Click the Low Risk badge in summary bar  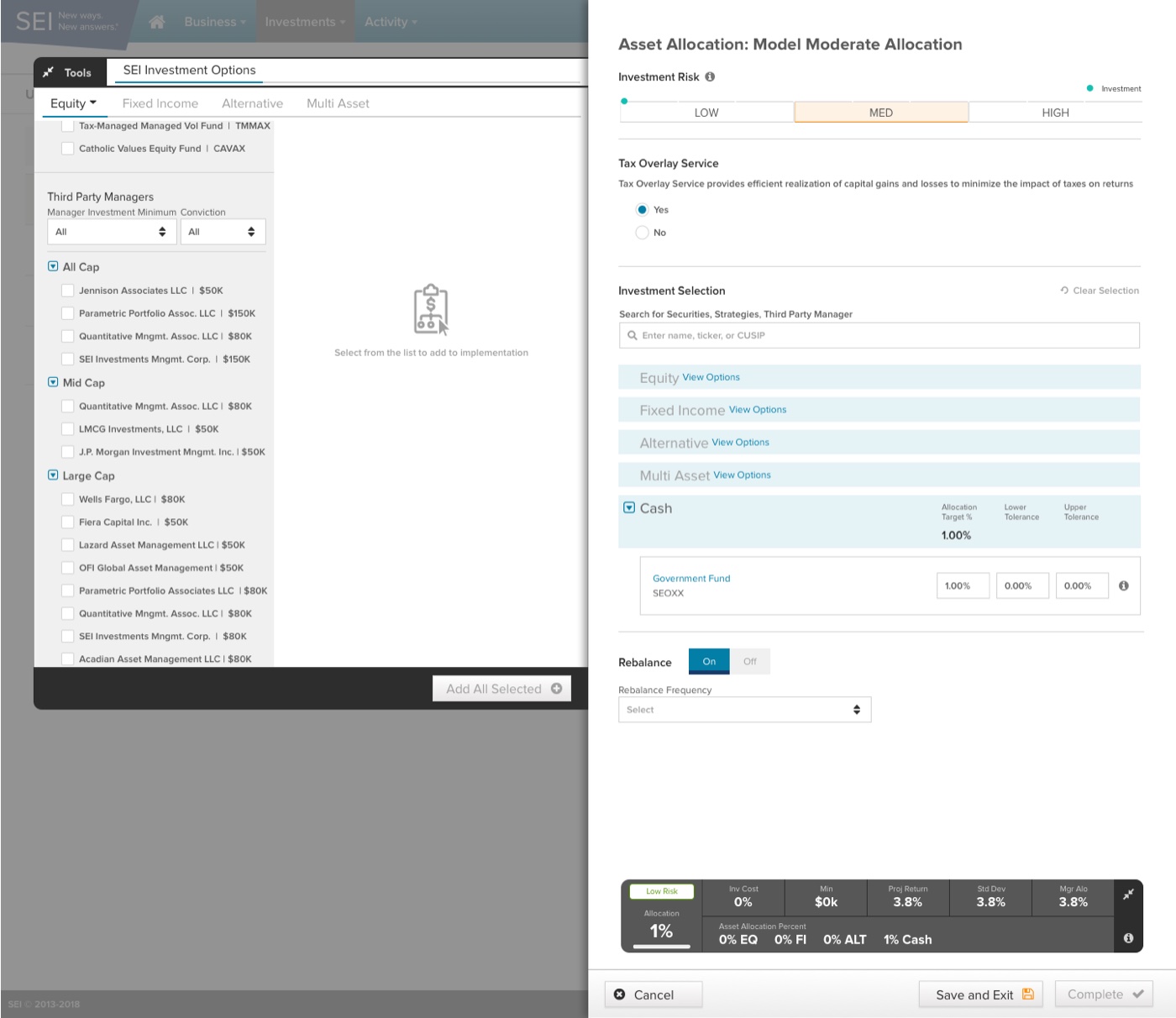662,891
